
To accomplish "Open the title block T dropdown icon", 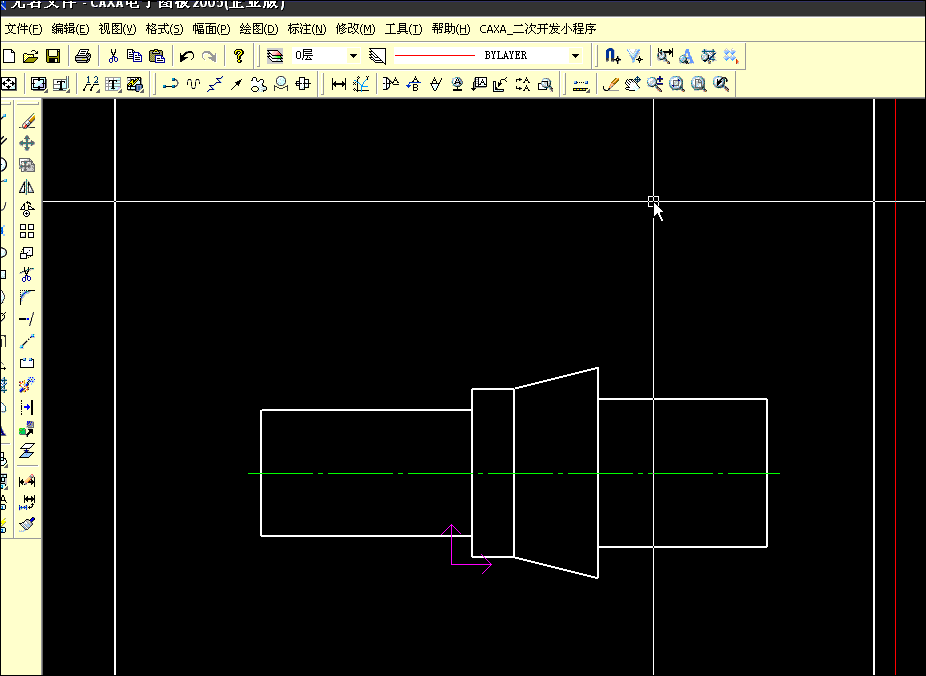I will 61,84.
